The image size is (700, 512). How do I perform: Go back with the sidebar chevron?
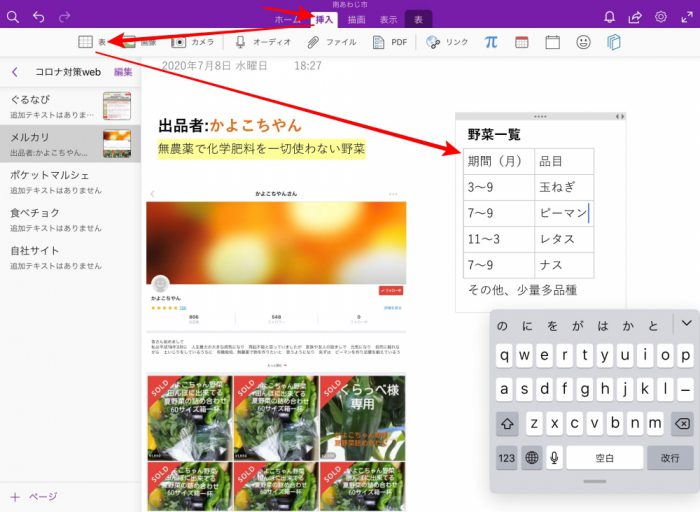tap(15, 72)
